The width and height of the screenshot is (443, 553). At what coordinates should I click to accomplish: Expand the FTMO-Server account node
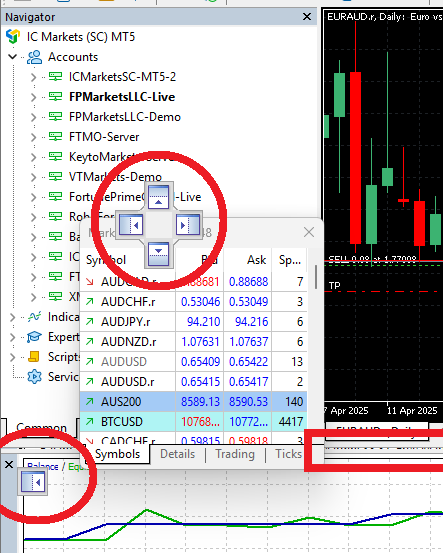click(34, 137)
